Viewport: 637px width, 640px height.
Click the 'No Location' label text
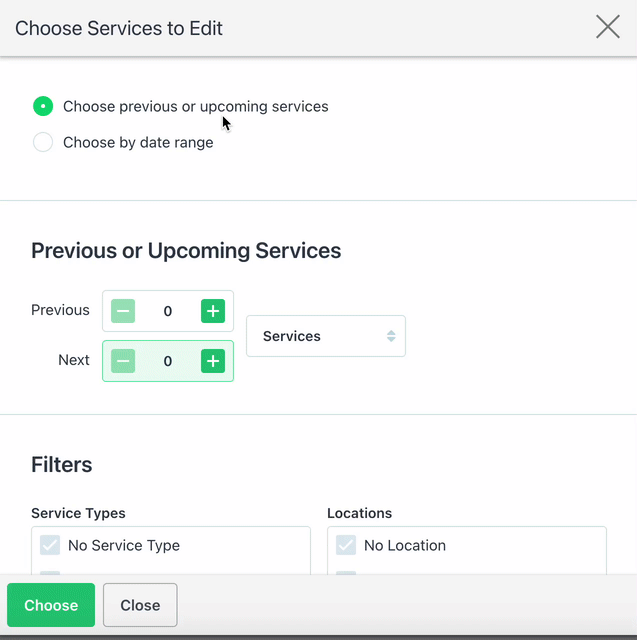pyautogui.click(x=405, y=545)
